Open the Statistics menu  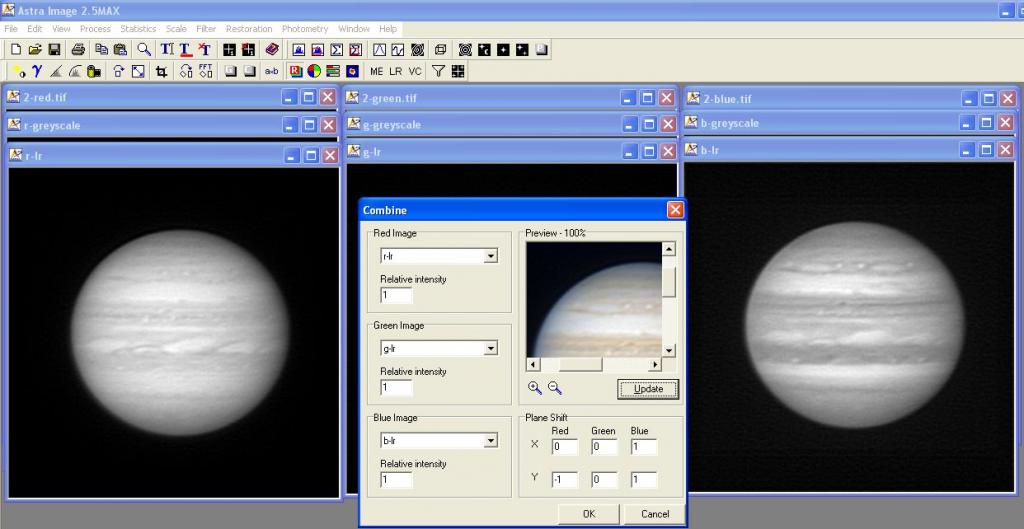[x=138, y=29]
